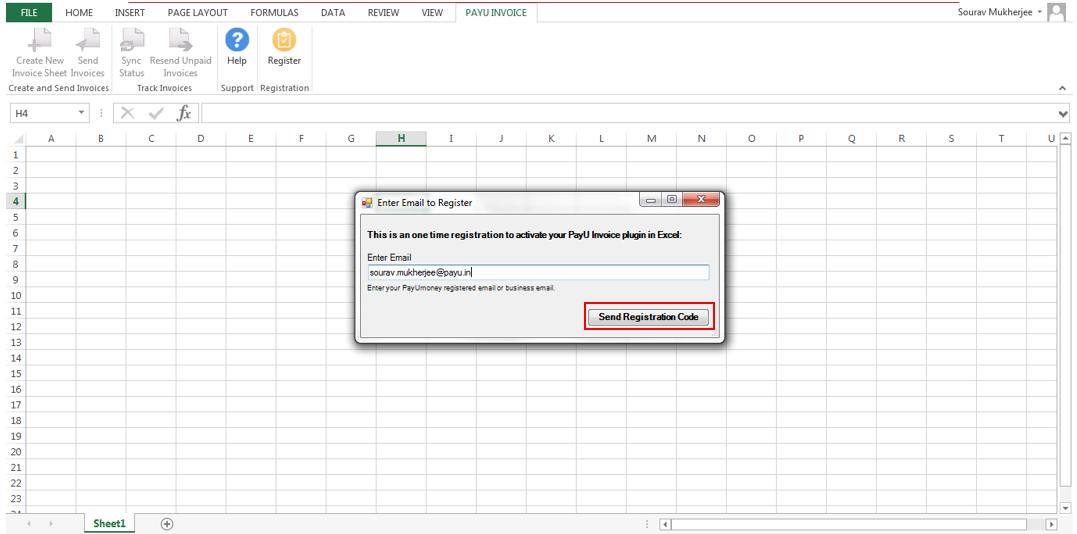Click the Send Invoices ribbon icon
This screenshot has height=534, width=1077.
pyautogui.click(x=88, y=40)
